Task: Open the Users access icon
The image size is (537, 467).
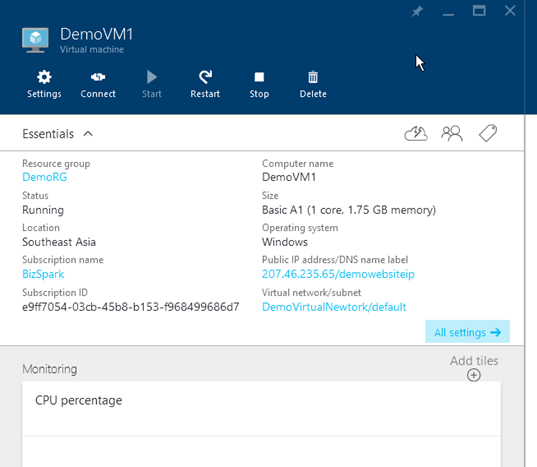Action: tap(452, 134)
